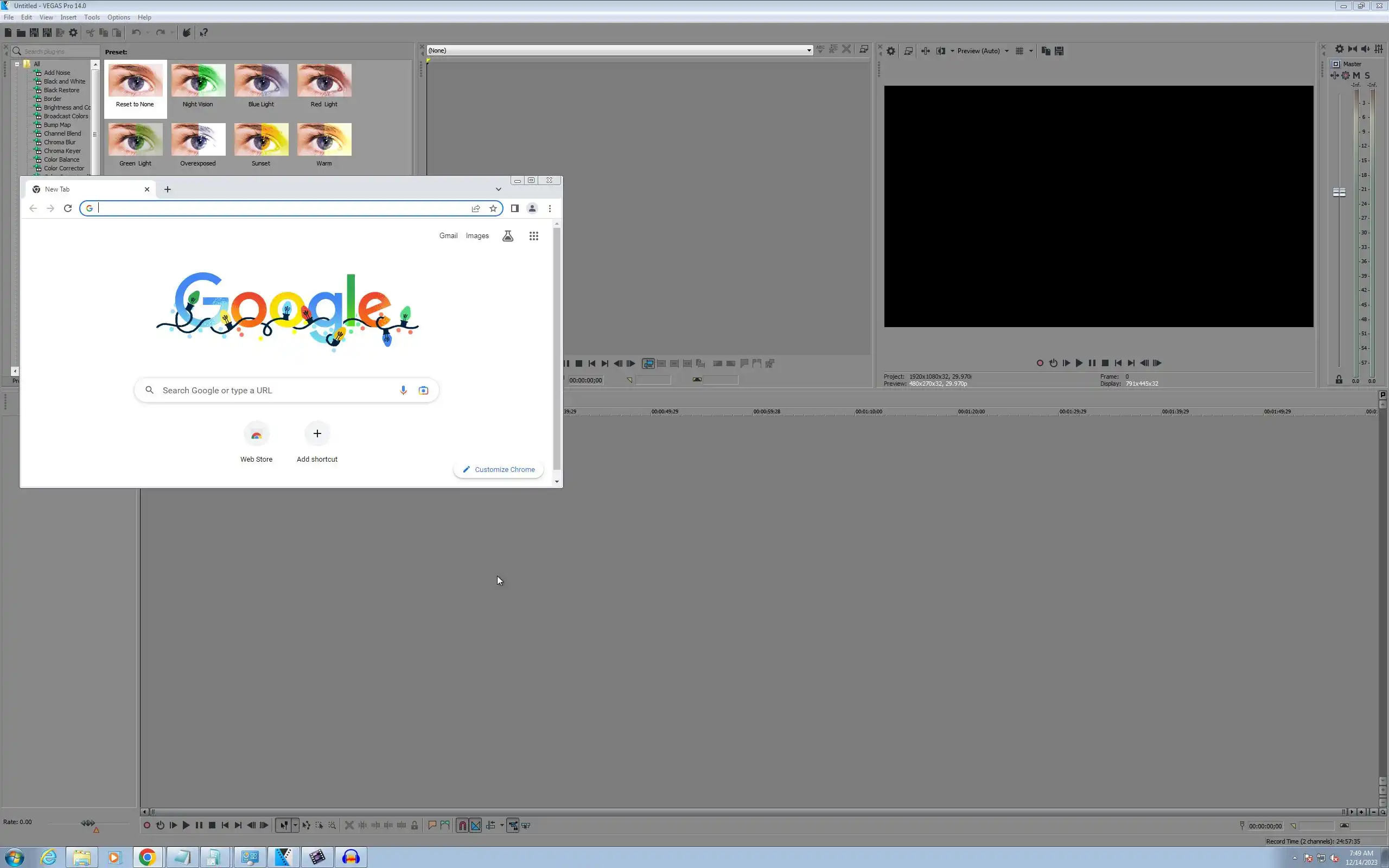The image size is (1389, 868).
Task: Open the Insert menu
Action: pyautogui.click(x=68, y=17)
